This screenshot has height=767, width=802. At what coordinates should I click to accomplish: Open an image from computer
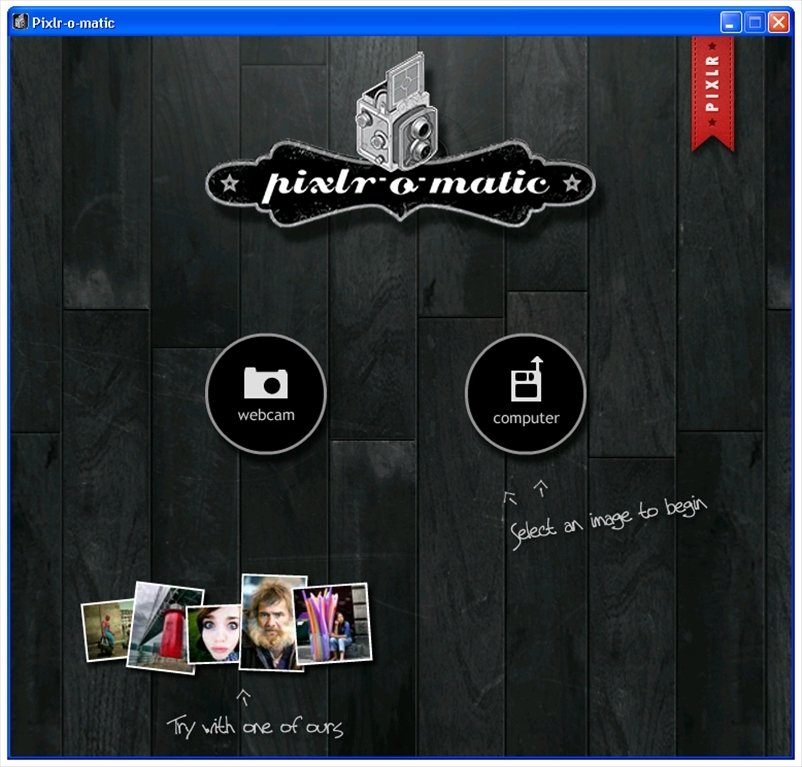click(526, 394)
